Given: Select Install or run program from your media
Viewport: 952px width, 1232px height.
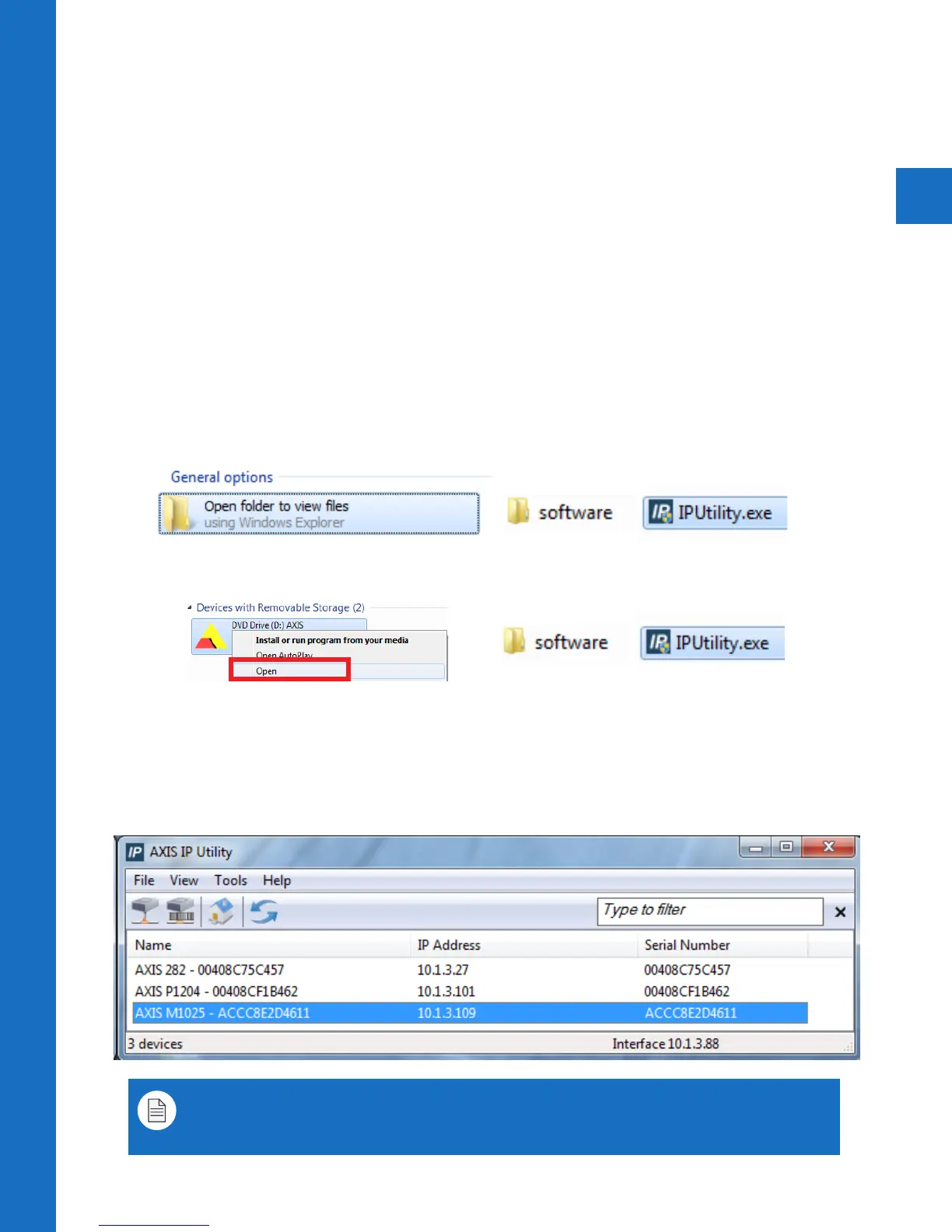Looking at the screenshot, I should (332, 640).
